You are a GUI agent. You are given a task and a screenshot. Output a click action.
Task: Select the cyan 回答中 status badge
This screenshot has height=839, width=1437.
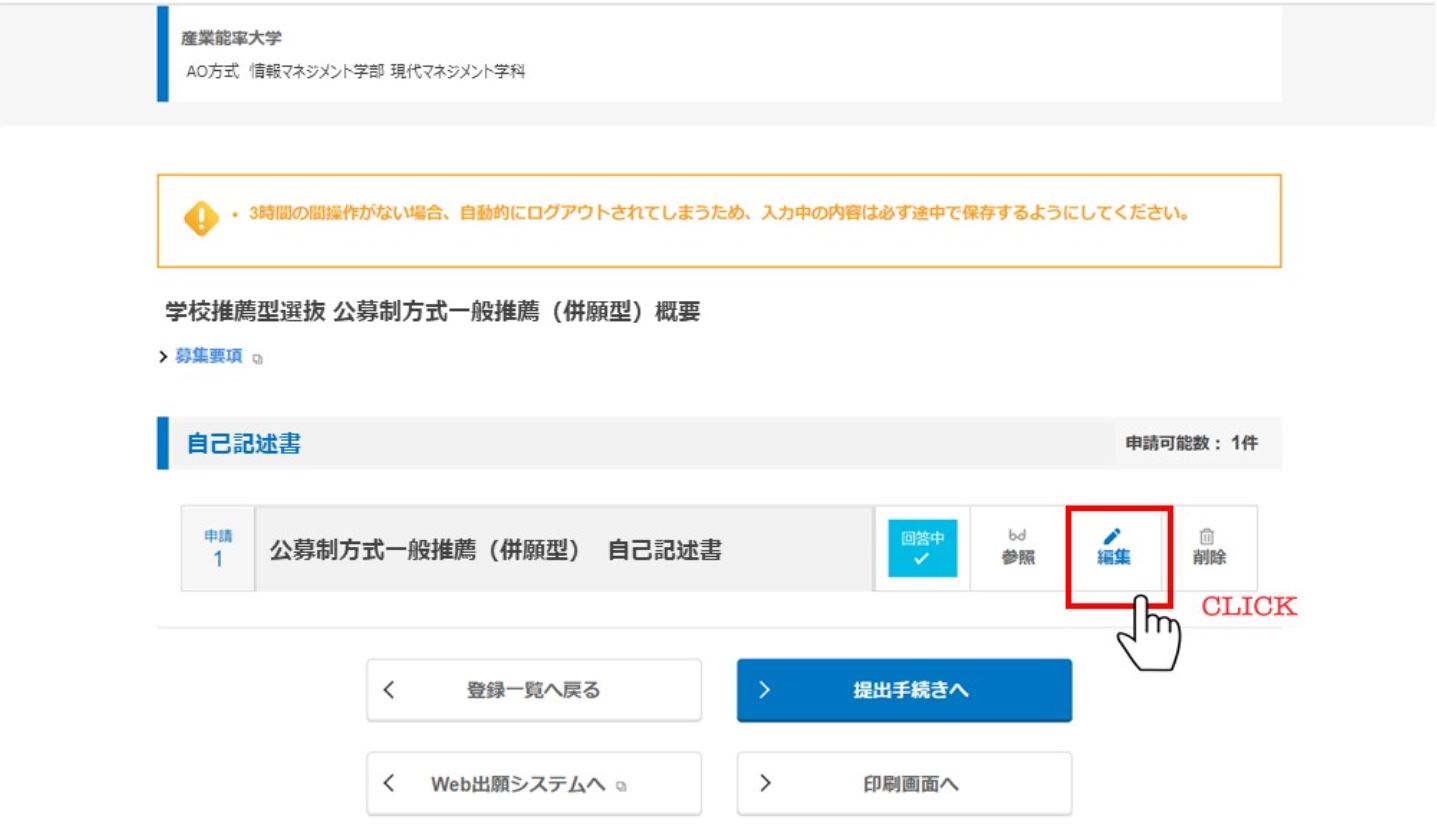[x=921, y=548]
